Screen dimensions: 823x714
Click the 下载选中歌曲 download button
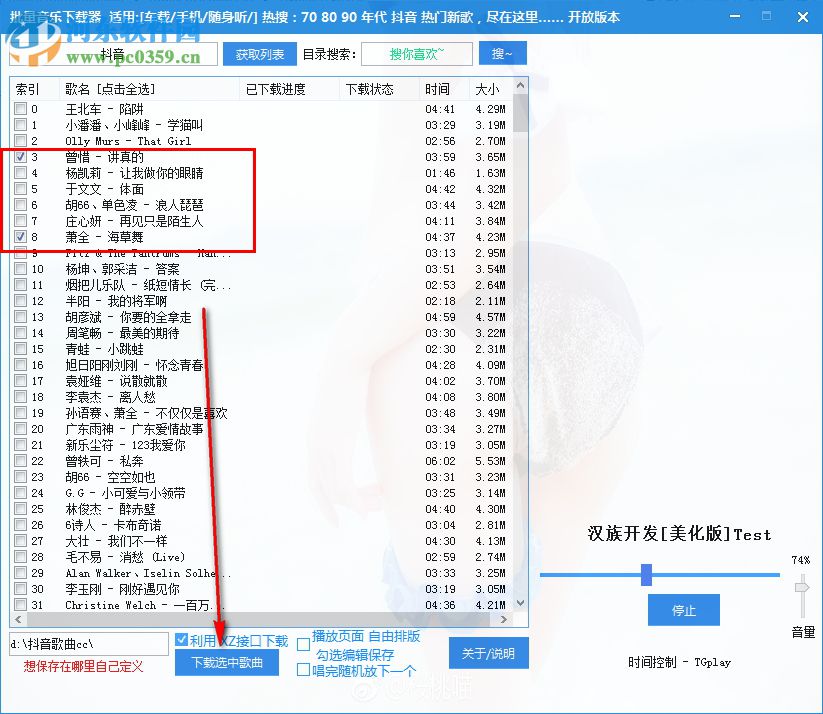click(225, 661)
